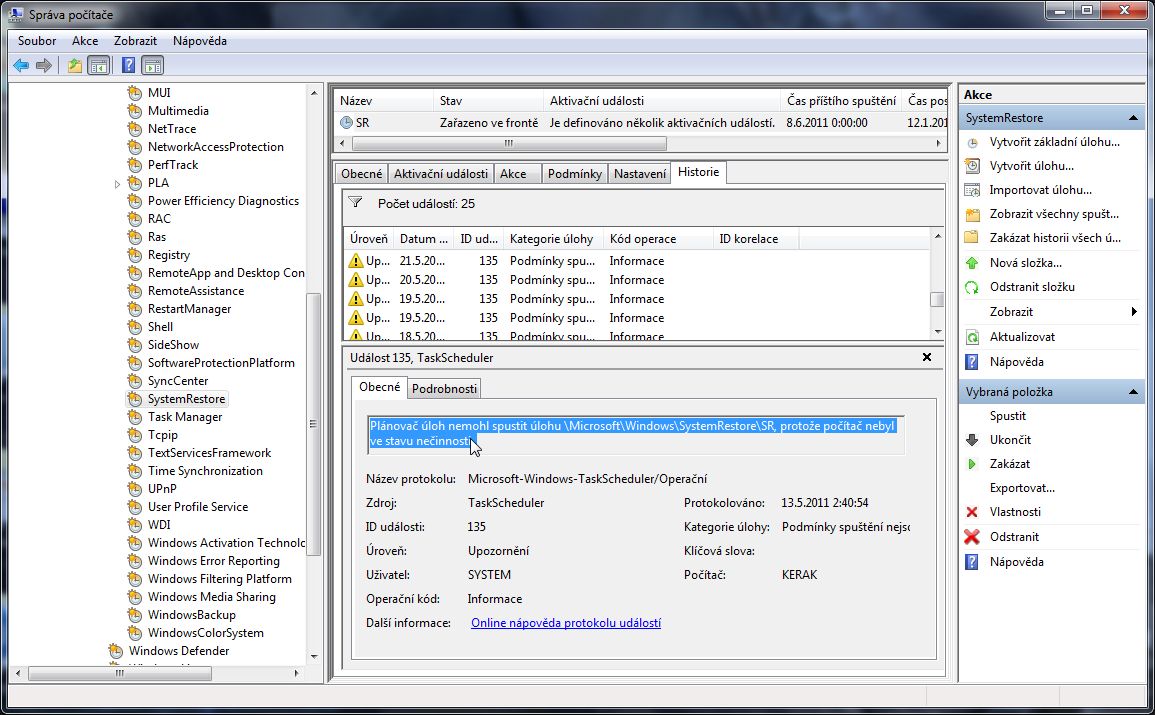This screenshot has height=715, width=1155.
Task: Click the red X Odstranit icon
Action: coord(972,537)
